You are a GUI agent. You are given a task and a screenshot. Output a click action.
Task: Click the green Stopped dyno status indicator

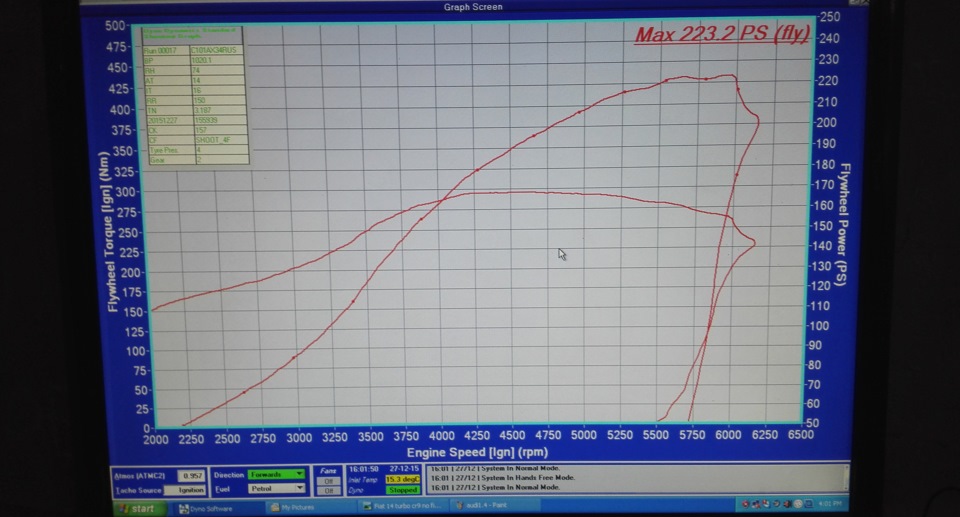402,491
